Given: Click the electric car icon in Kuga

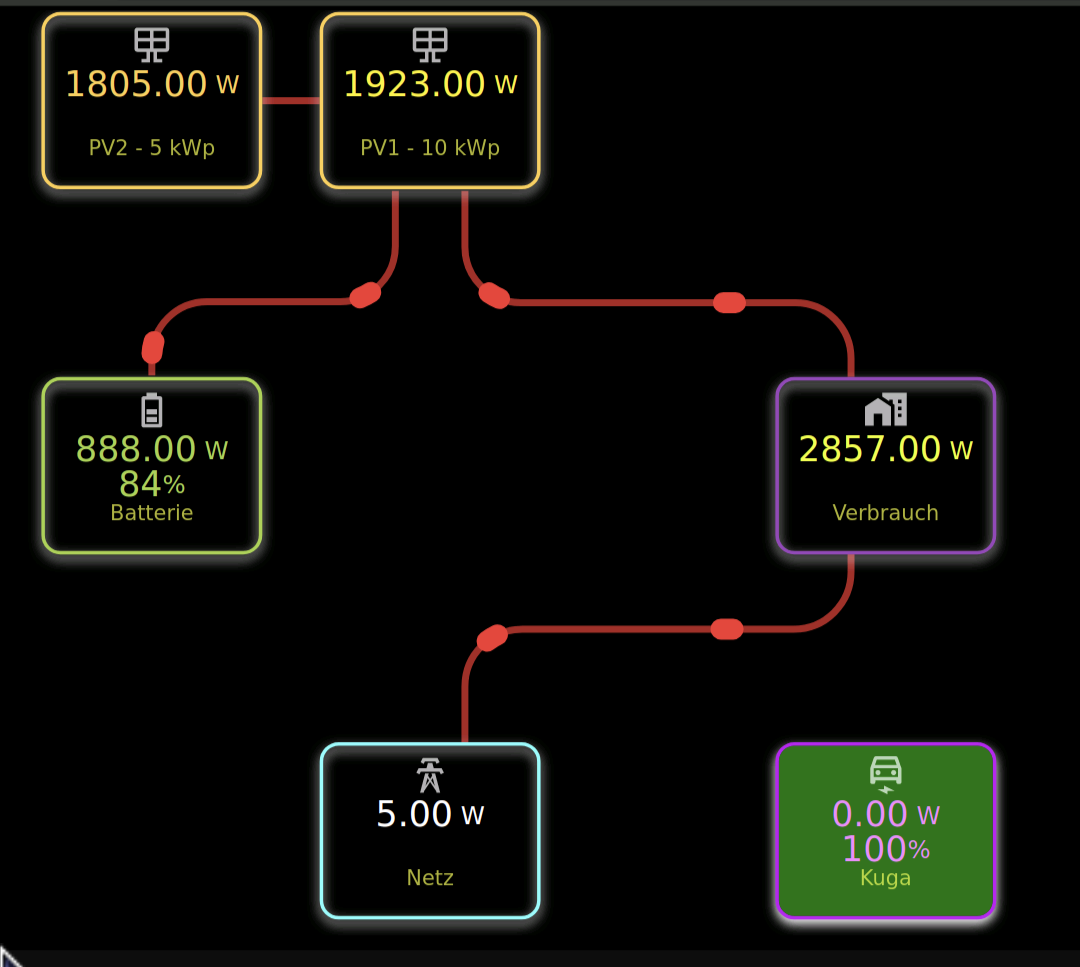Looking at the screenshot, I should click(886, 772).
